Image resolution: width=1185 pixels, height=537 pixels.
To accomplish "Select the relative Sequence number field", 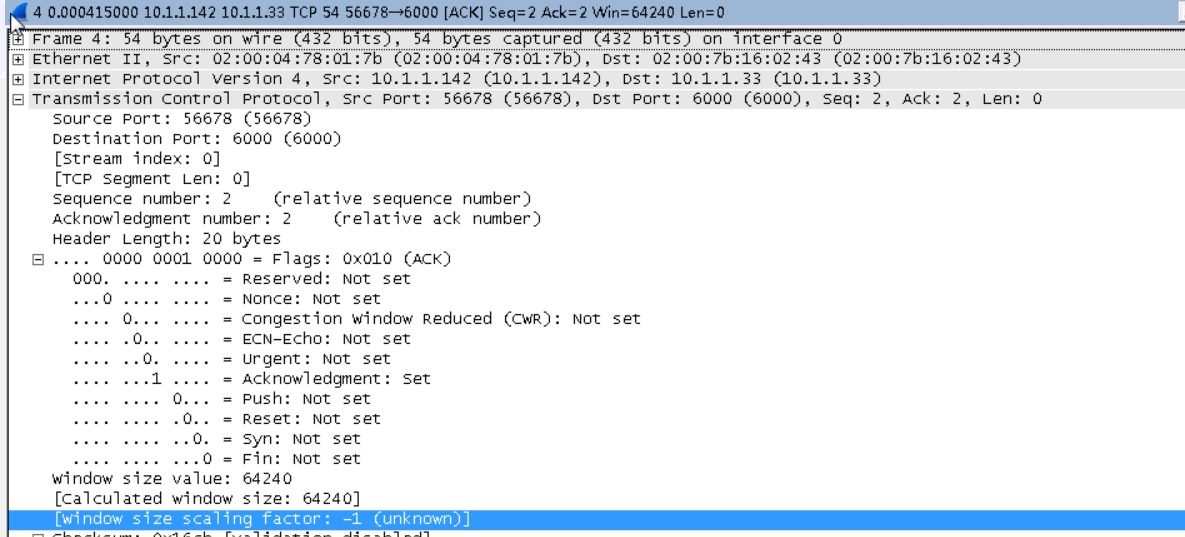I will pos(292,199).
